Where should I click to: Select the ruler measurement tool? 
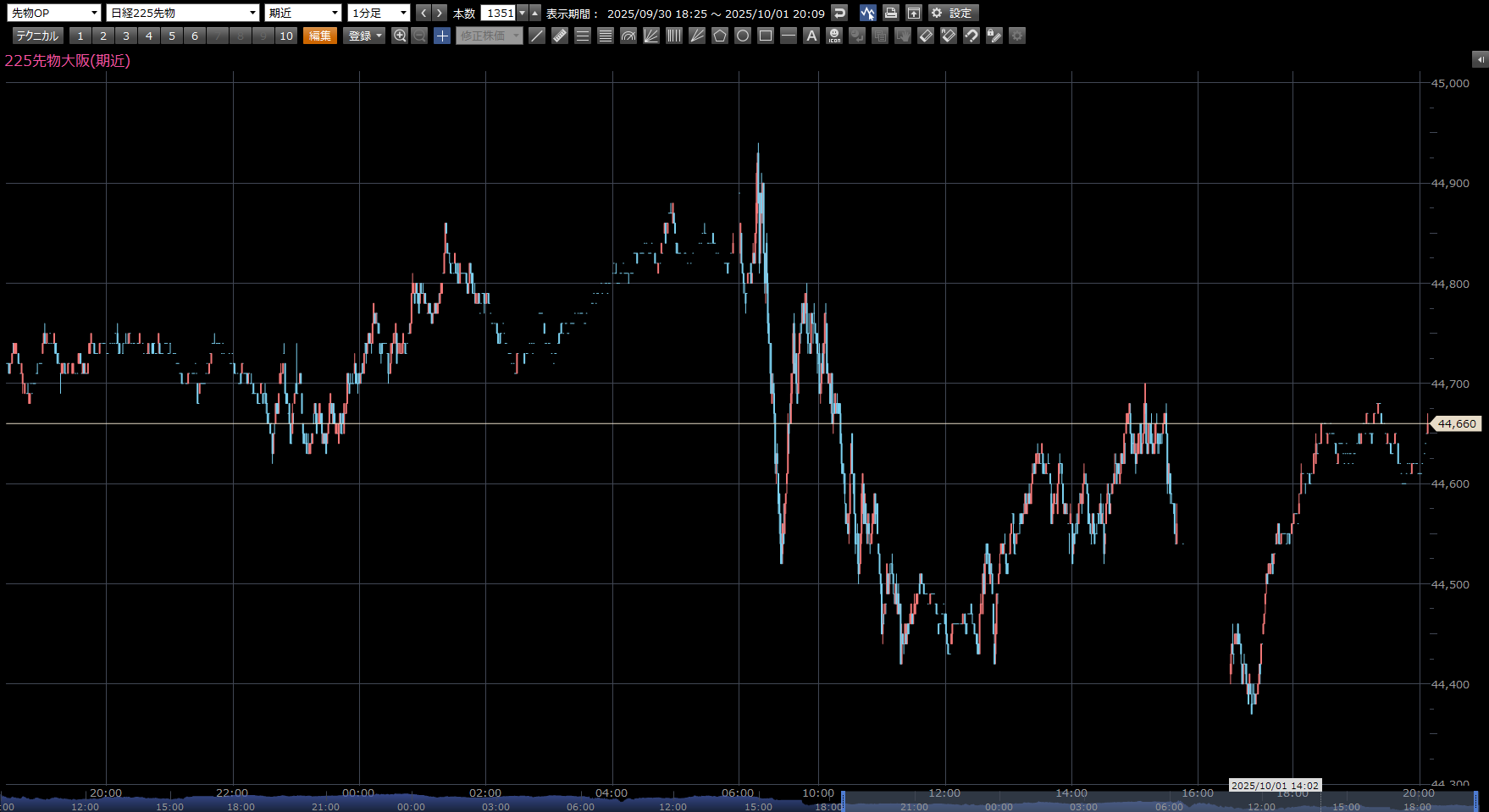tap(560, 36)
